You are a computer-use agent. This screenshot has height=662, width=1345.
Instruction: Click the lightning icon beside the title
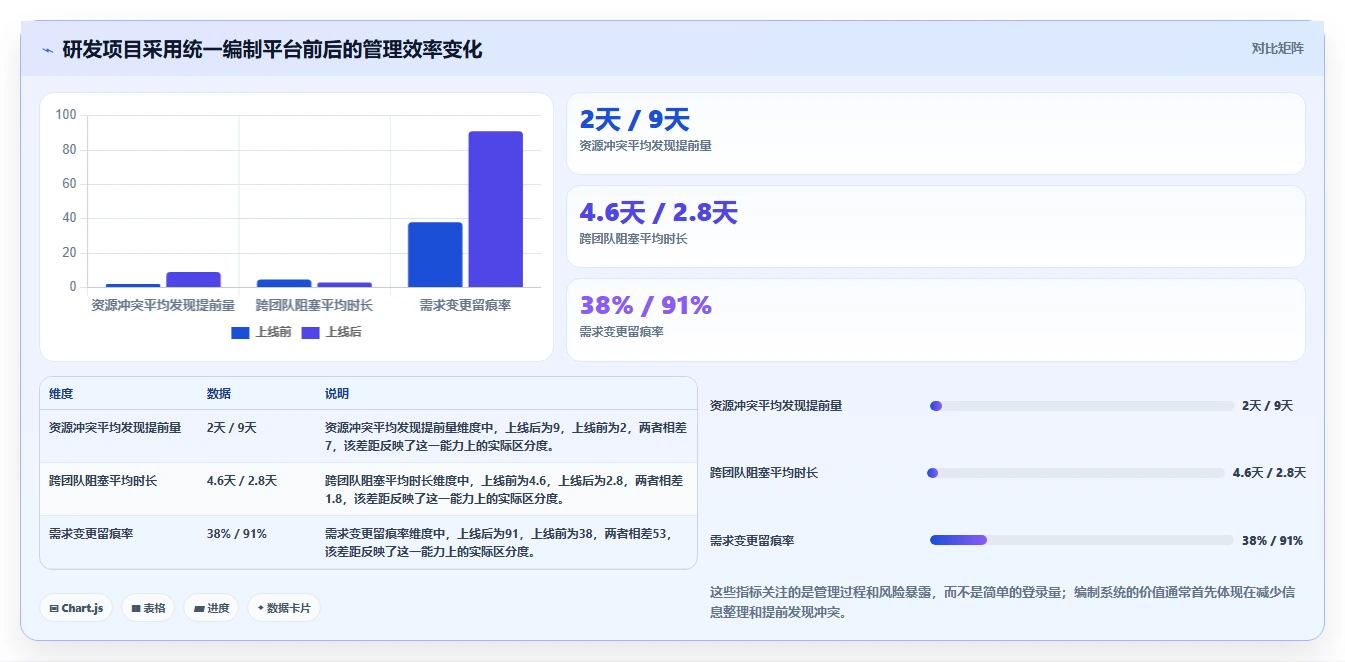(48, 50)
